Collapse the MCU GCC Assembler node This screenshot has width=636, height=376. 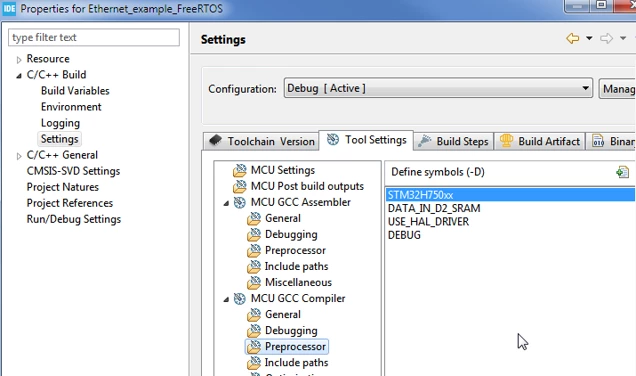tap(226, 203)
